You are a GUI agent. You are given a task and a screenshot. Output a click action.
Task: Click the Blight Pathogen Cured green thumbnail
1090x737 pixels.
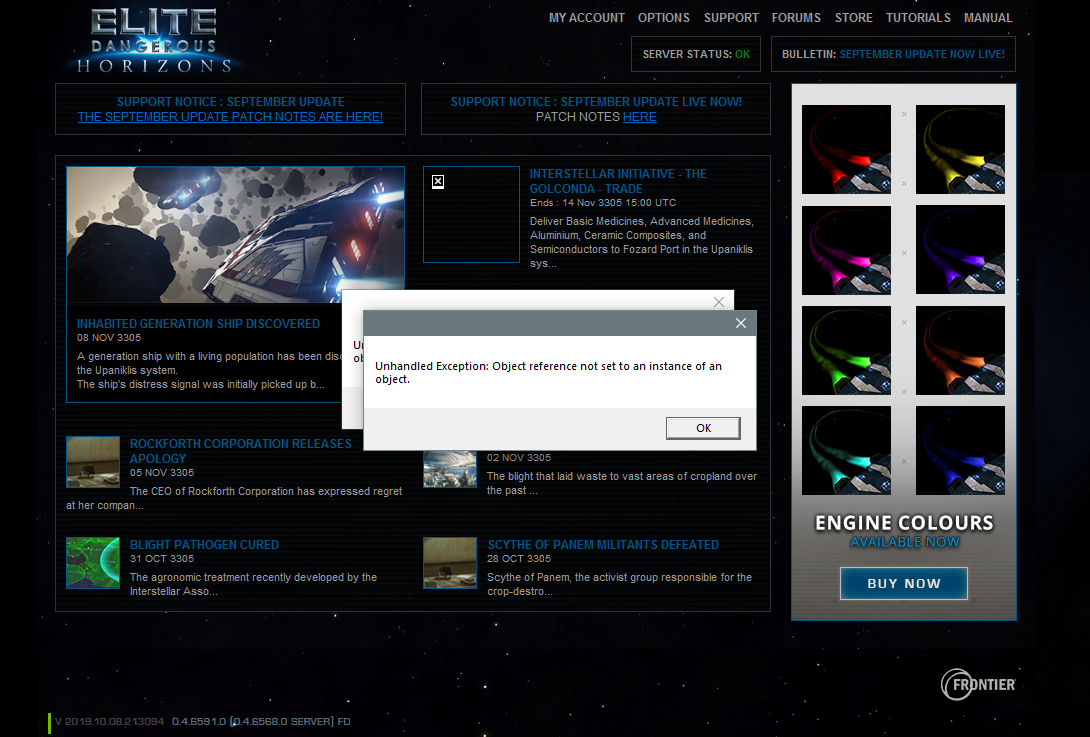pyautogui.click(x=93, y=563)
